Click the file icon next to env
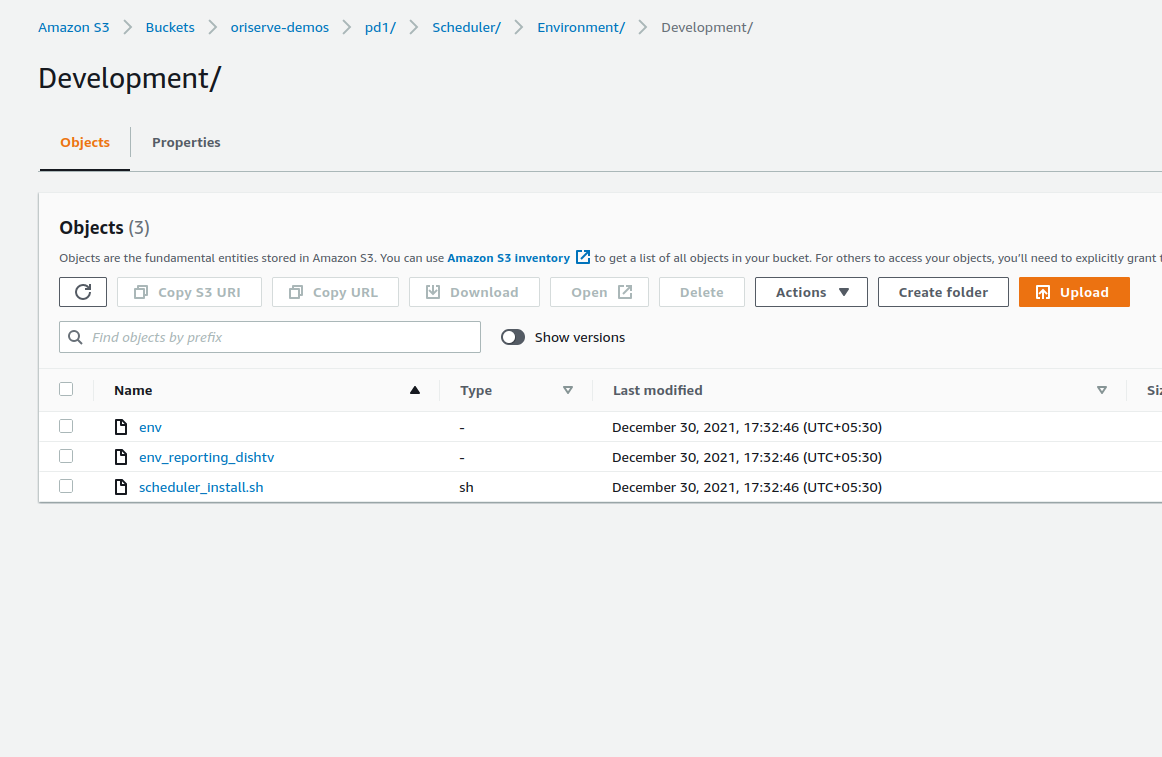 click(x=121, y=427)
